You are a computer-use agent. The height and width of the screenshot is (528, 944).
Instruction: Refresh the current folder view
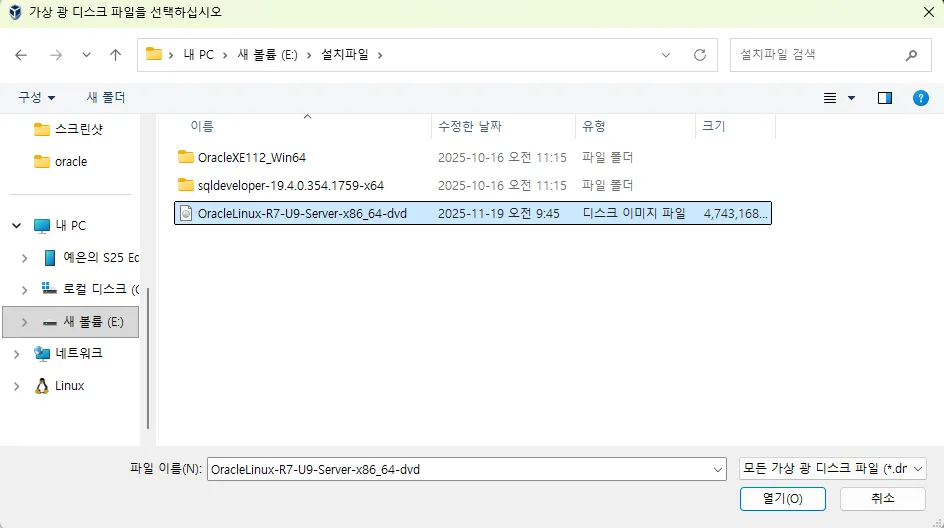[x=700, y=55]
